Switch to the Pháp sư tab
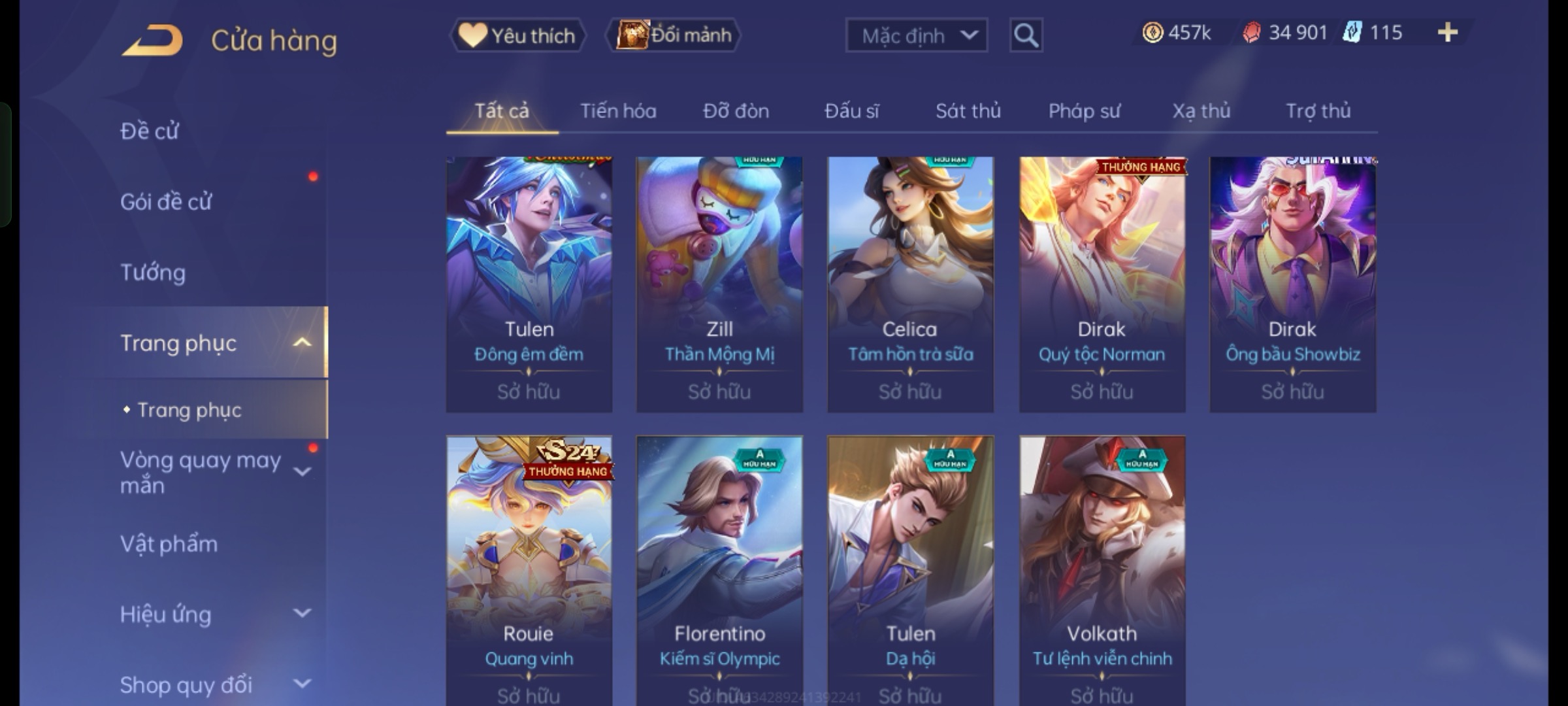The image size is (1568, 706). point(1084,111)
